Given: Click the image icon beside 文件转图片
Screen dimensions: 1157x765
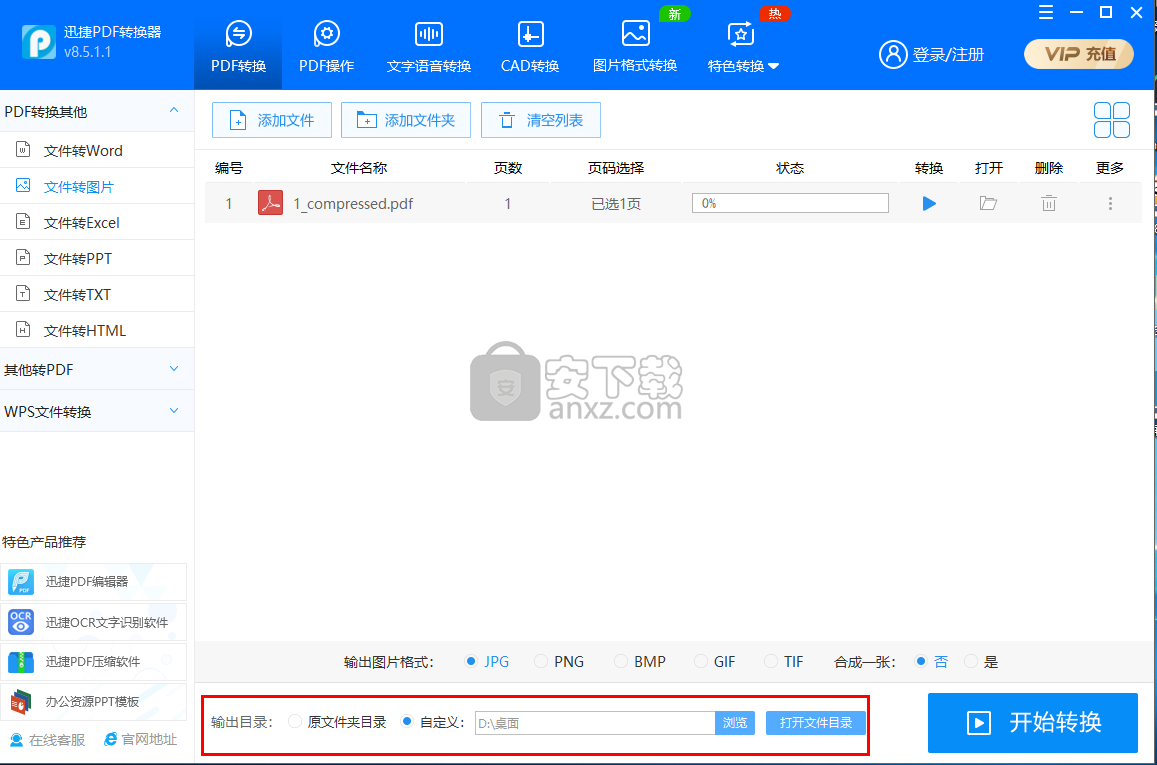Looking at the screenshot, I should [23, 185].
